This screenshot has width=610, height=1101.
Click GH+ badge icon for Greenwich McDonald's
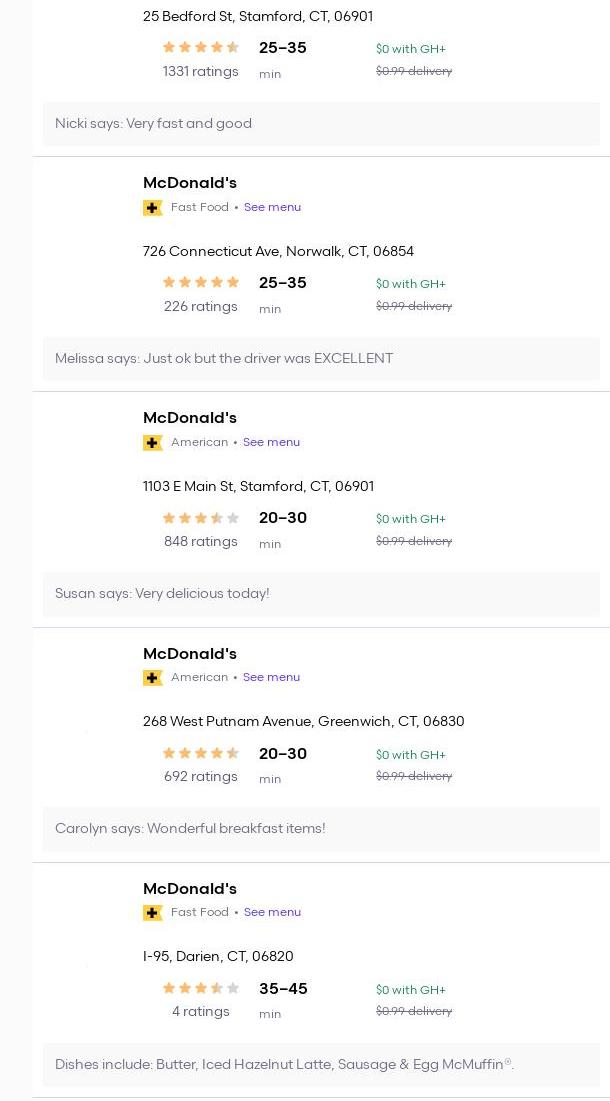coord(152,678)
